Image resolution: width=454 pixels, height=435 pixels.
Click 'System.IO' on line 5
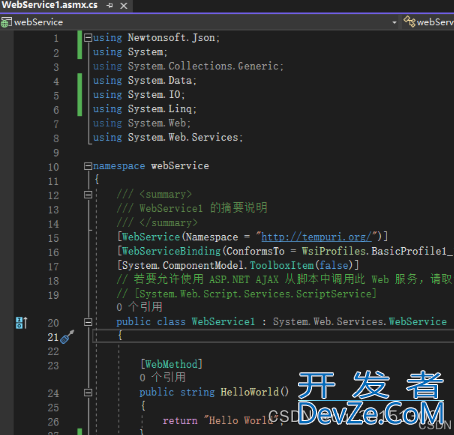154,95
